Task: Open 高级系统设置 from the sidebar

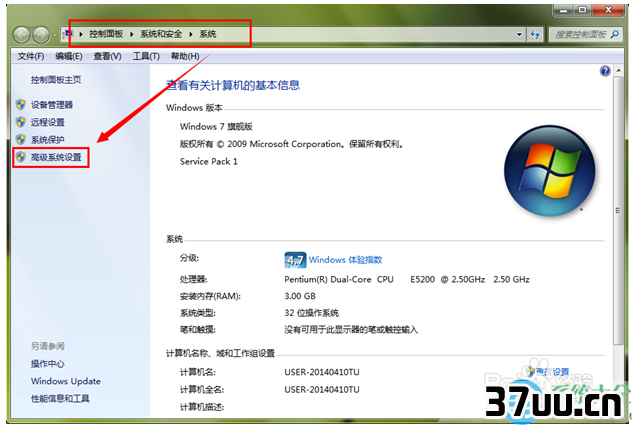Action: pos(56,157)
